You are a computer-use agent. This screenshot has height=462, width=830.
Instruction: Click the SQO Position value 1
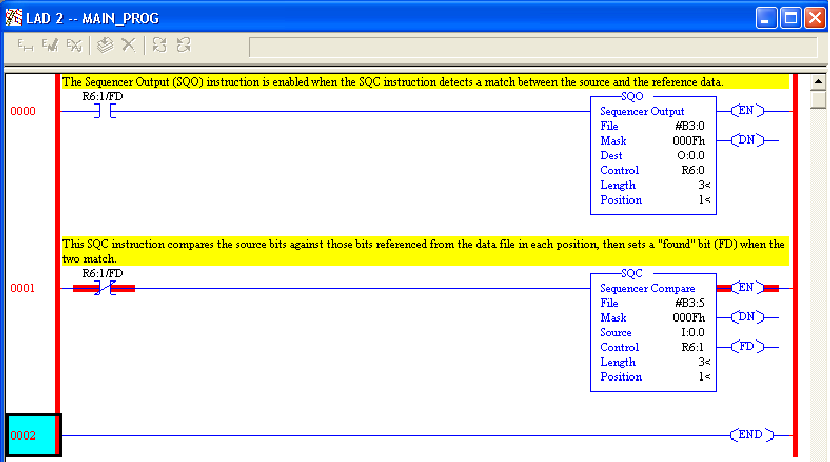point(703,200)
